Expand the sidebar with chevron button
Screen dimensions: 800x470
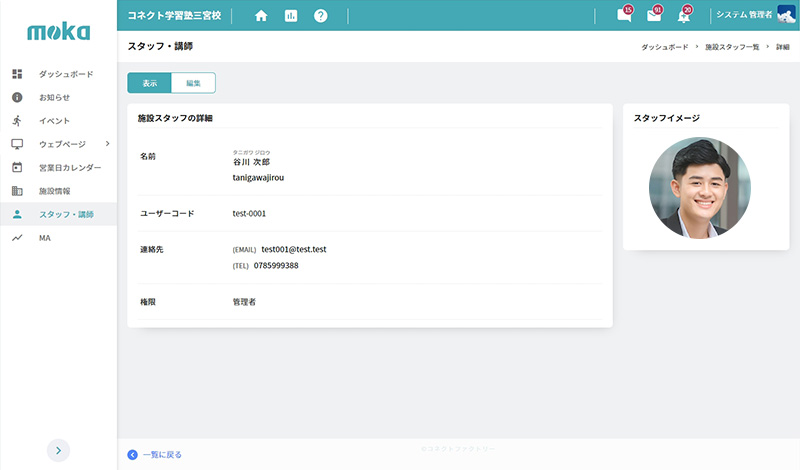tap(59, 450)
